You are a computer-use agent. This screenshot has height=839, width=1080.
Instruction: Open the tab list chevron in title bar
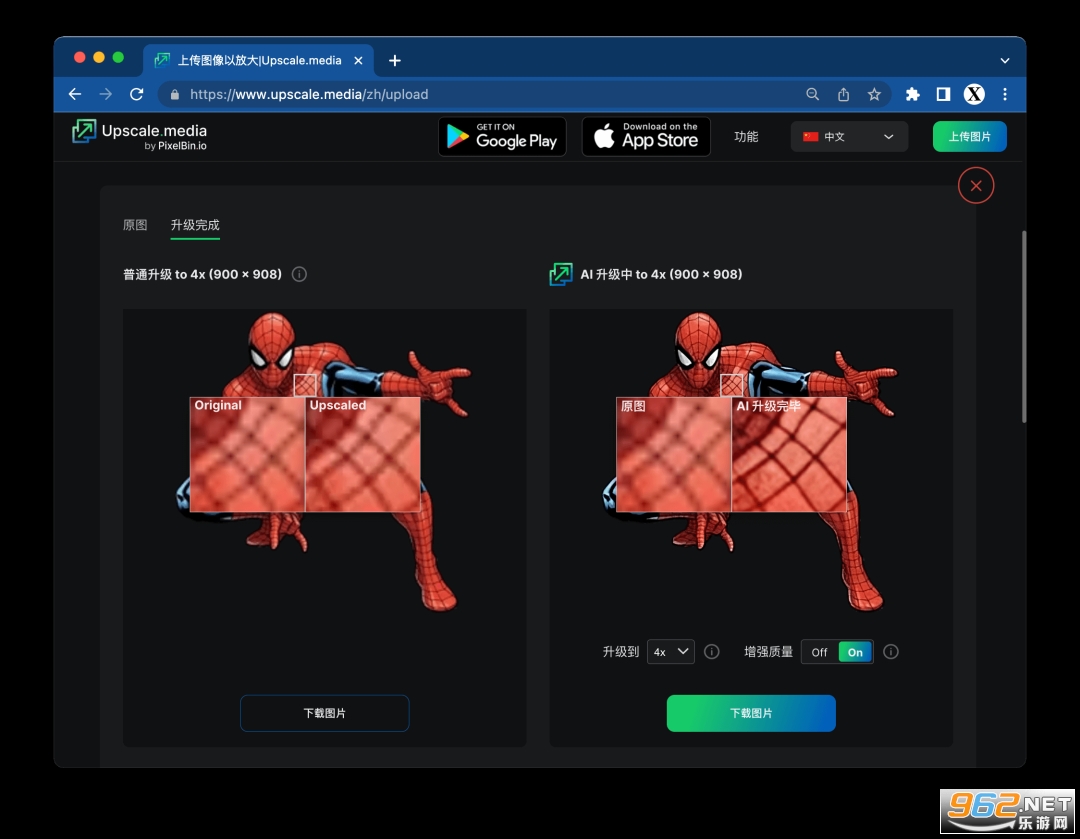pyautogui.click(x=1005, y=61)
